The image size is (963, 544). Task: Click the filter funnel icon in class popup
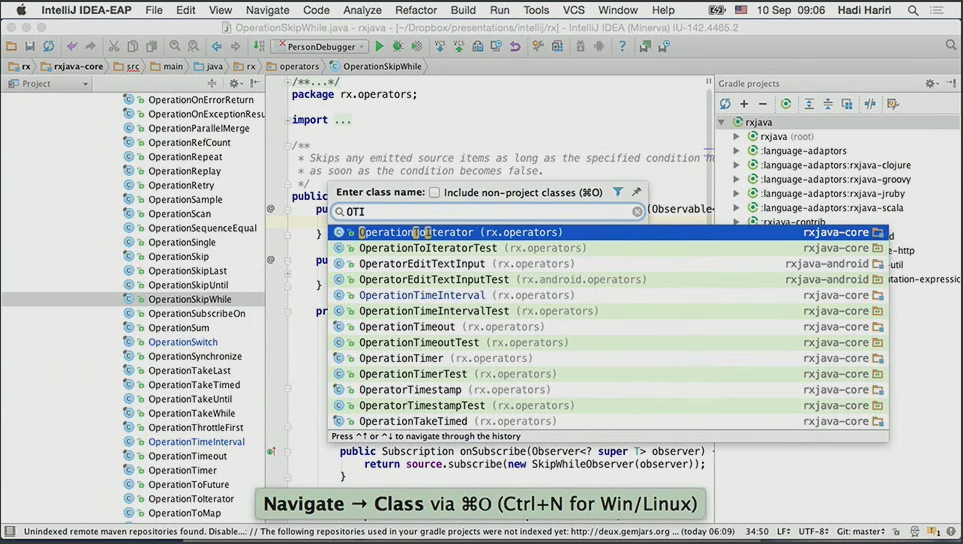point(618,192)
